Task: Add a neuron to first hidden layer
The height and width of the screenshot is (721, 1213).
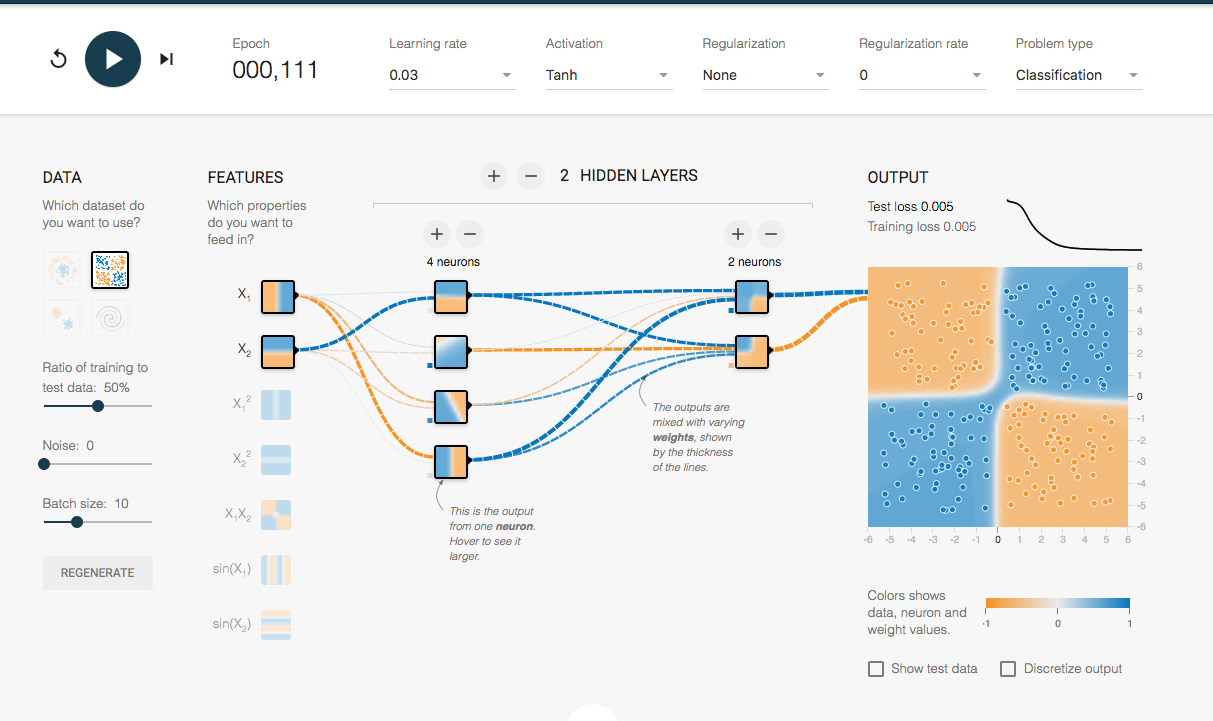Action: click(x=437, y=234)
